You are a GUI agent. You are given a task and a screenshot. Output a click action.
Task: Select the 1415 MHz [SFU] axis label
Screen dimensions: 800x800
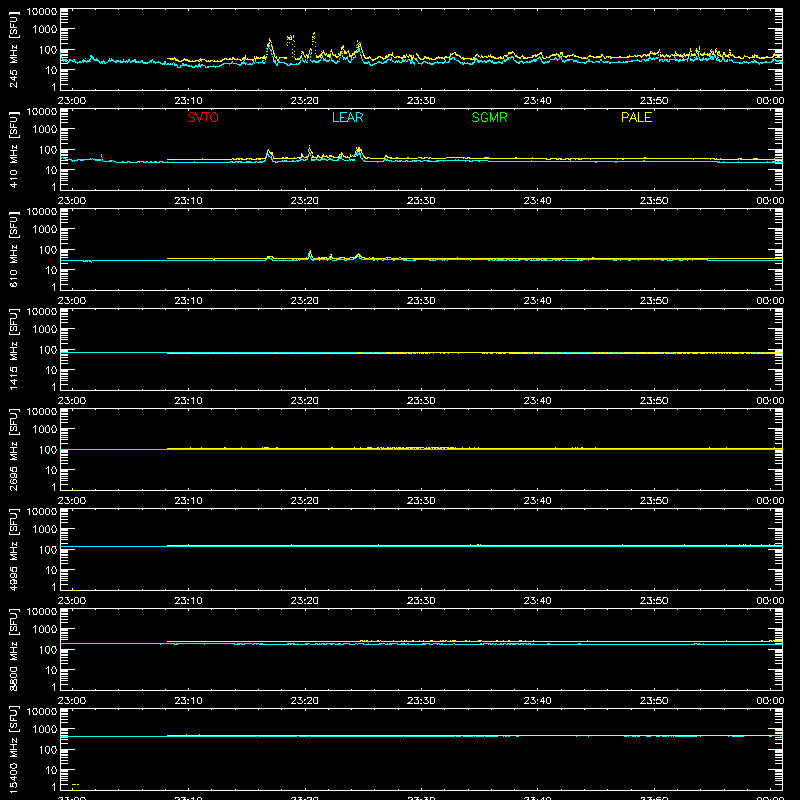pyautogui.click(x=14, y=349)
